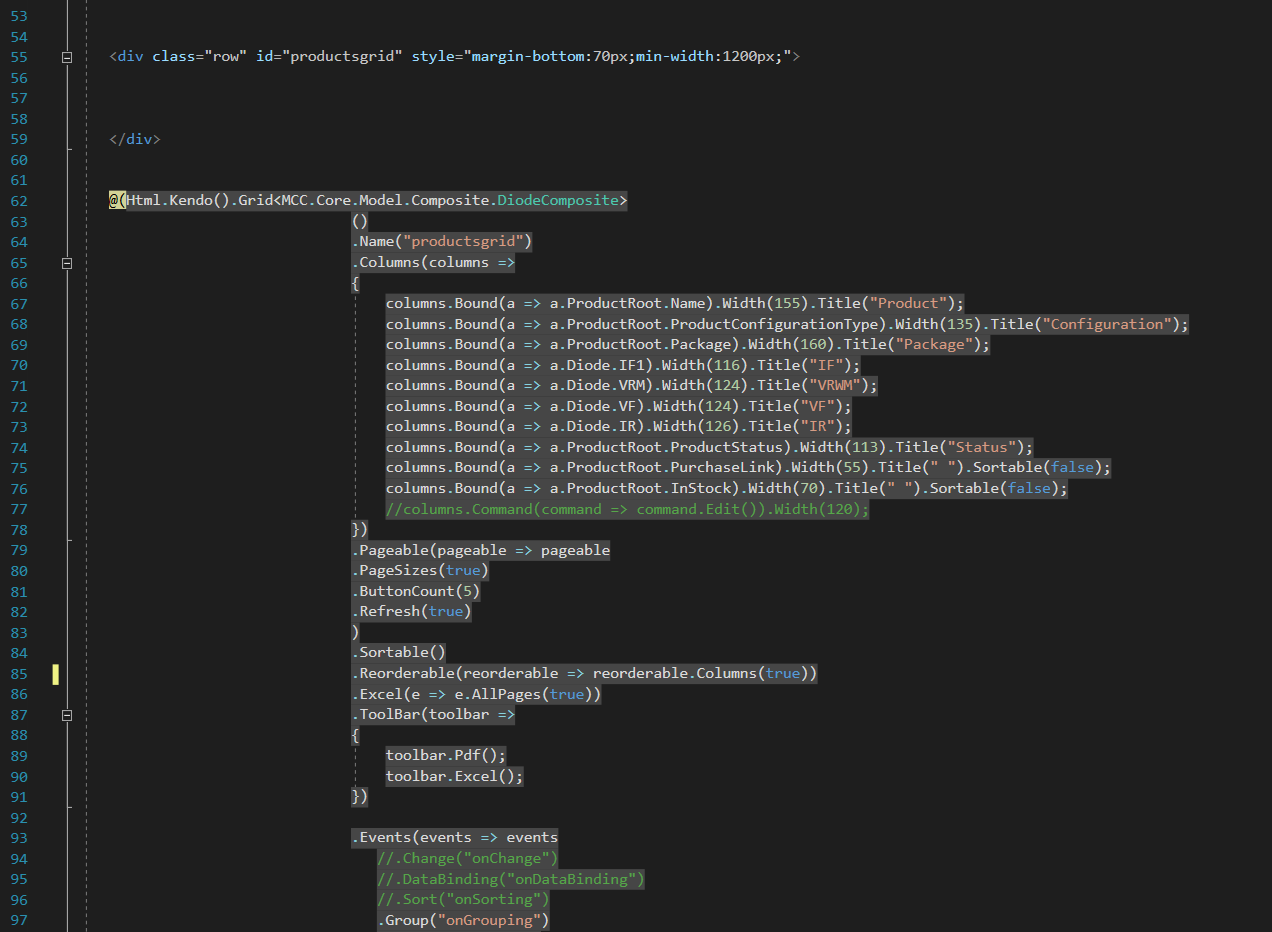
Task: Collapse the Columns lambda at line 65
Action: pos(67,263)
